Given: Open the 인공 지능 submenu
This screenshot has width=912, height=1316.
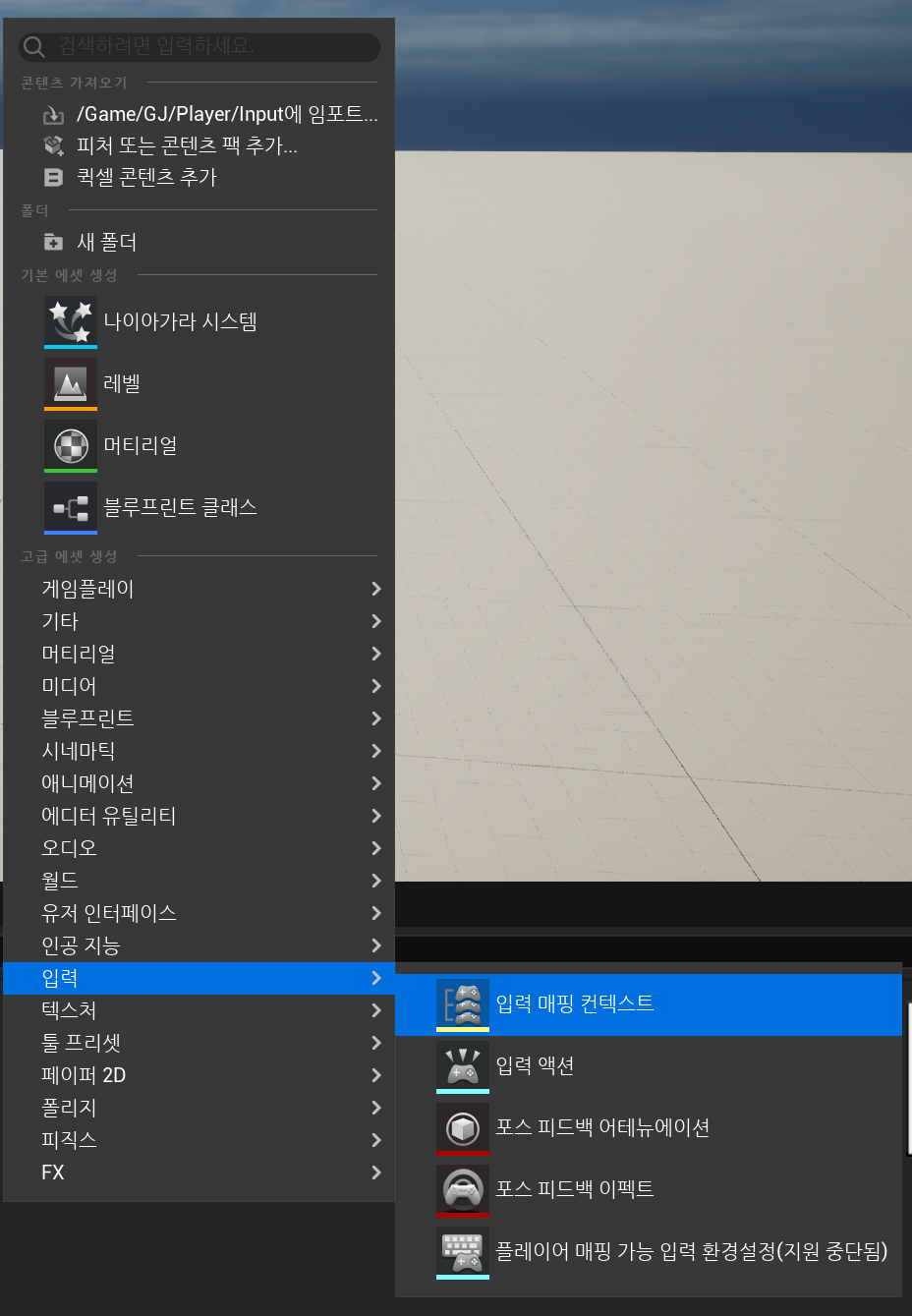Looking at the screenshot, I should pos(199,945).
